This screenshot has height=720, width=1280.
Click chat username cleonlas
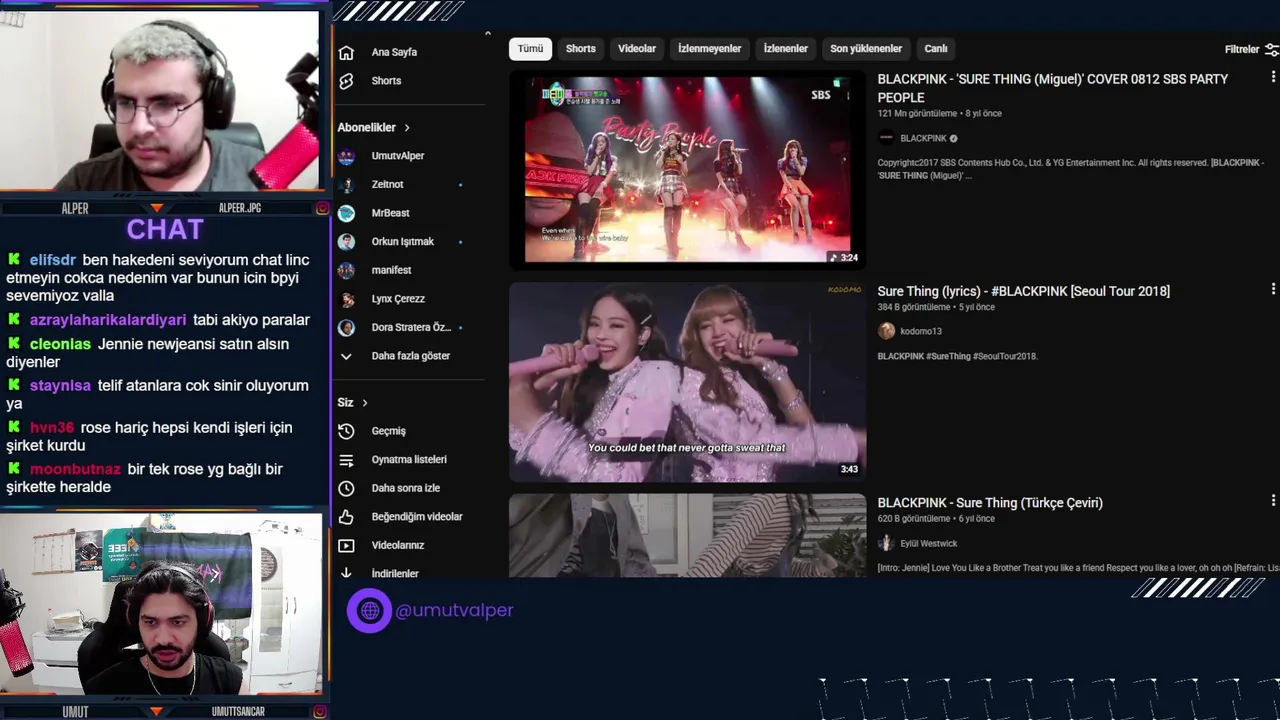pyautogui.click(x=60, y=344)
